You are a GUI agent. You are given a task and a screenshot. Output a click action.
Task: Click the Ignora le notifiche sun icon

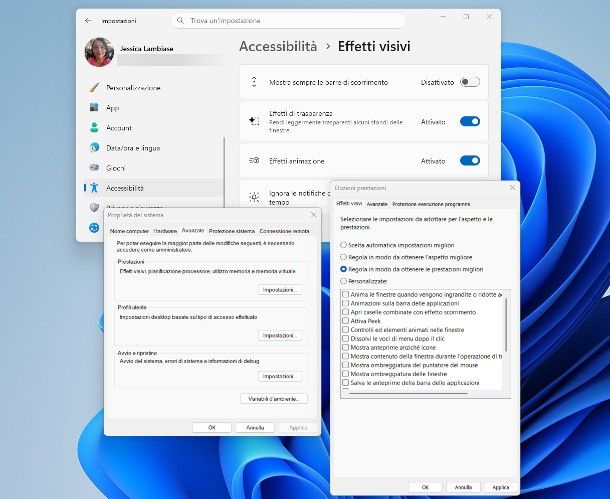tap(254, 197)
